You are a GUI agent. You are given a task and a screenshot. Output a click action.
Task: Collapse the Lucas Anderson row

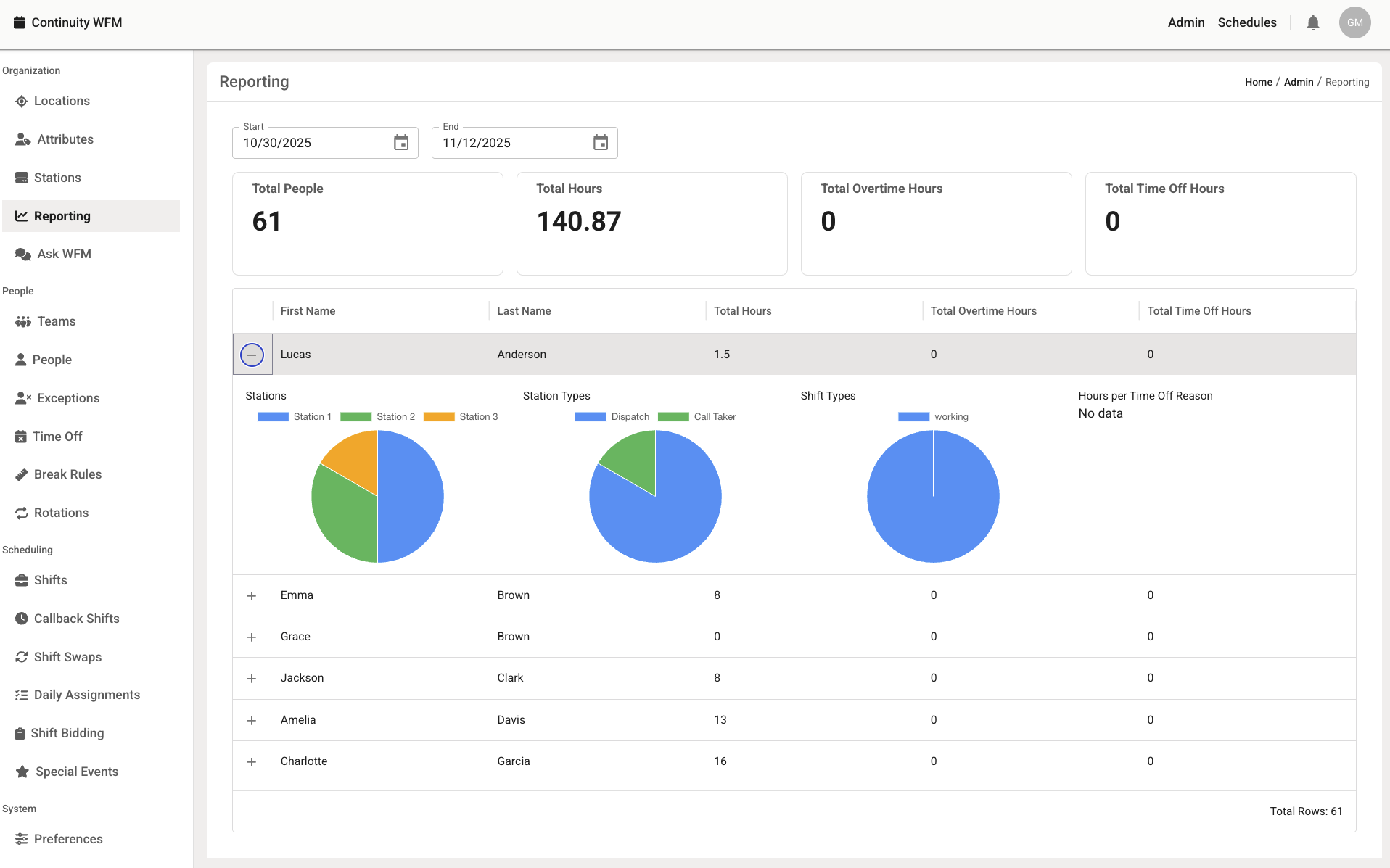[x=252, y=355]
